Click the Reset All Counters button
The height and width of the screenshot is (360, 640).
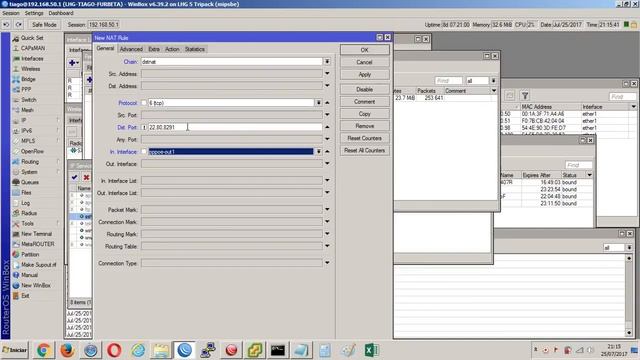click(x=364, y=151)
